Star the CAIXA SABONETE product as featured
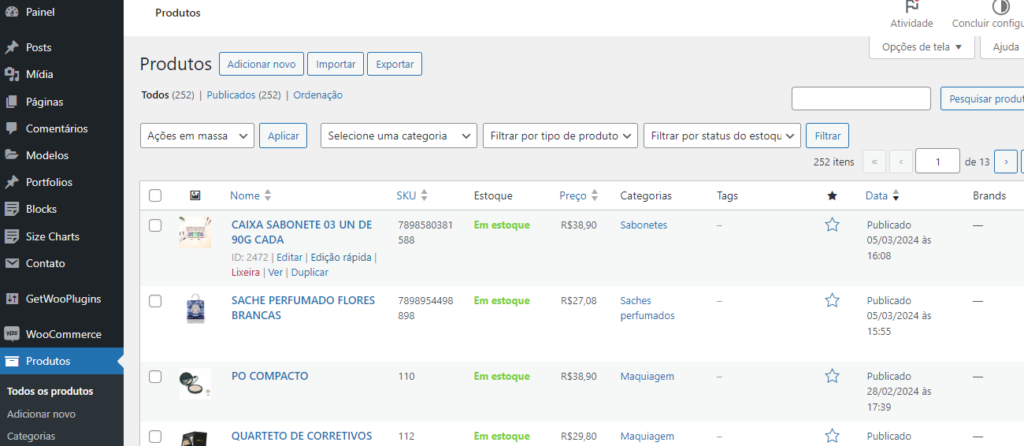This screenshot has height=446, width=1024. click(x=832, y=225)
